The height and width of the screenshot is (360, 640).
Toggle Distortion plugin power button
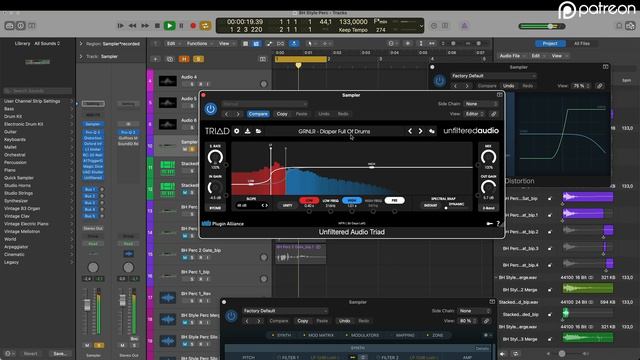click(x=440, y=80)
